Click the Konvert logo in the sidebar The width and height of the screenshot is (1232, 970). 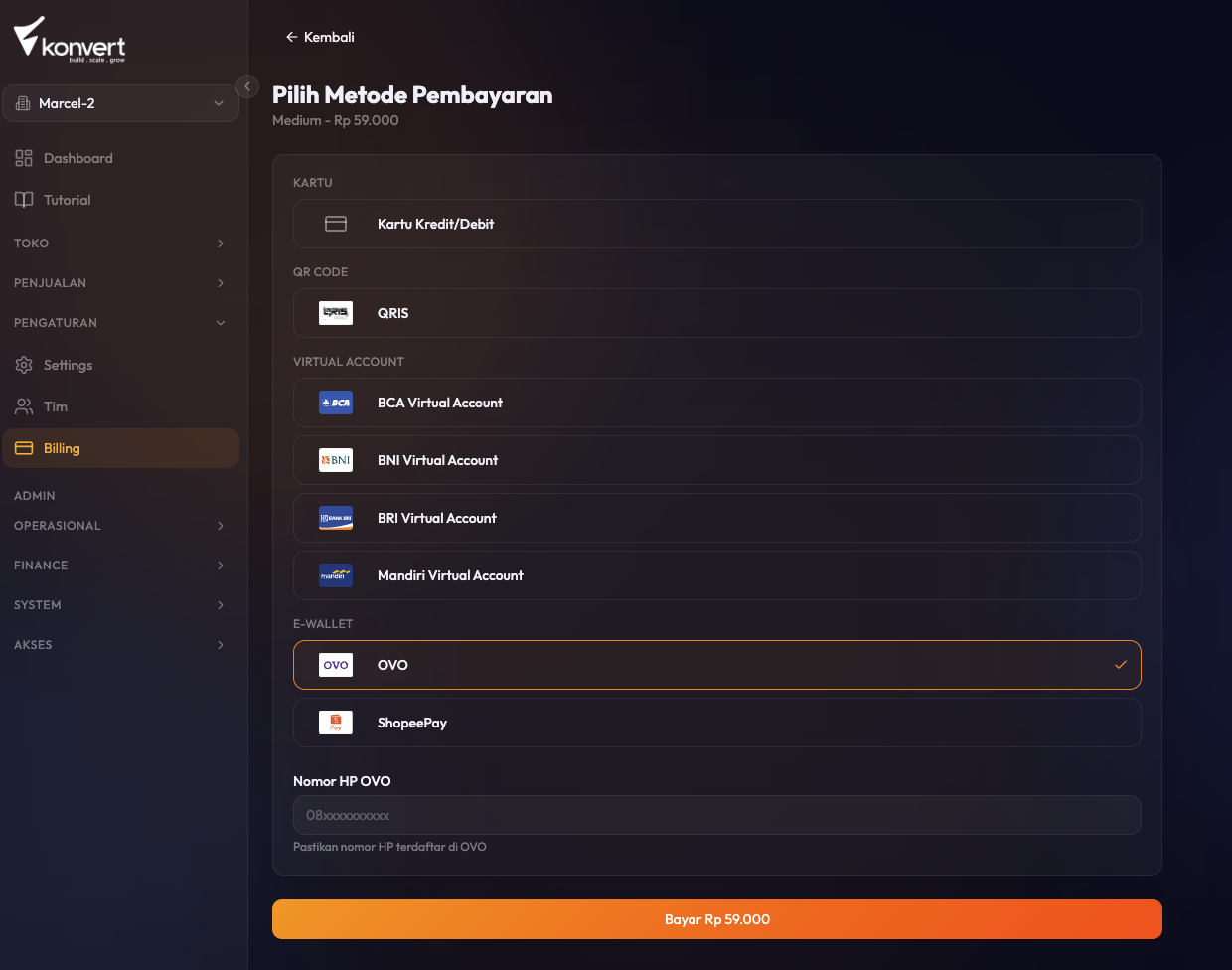[70, 40]
